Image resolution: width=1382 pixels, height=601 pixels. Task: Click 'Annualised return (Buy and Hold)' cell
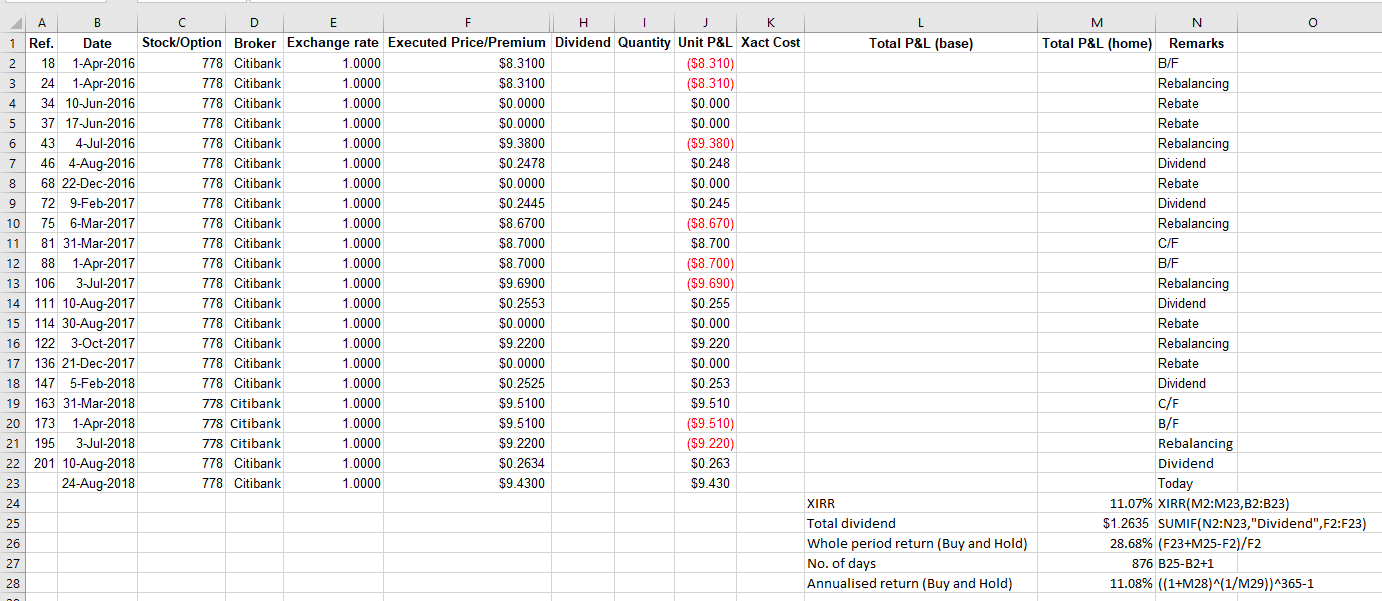click(920, 583)
